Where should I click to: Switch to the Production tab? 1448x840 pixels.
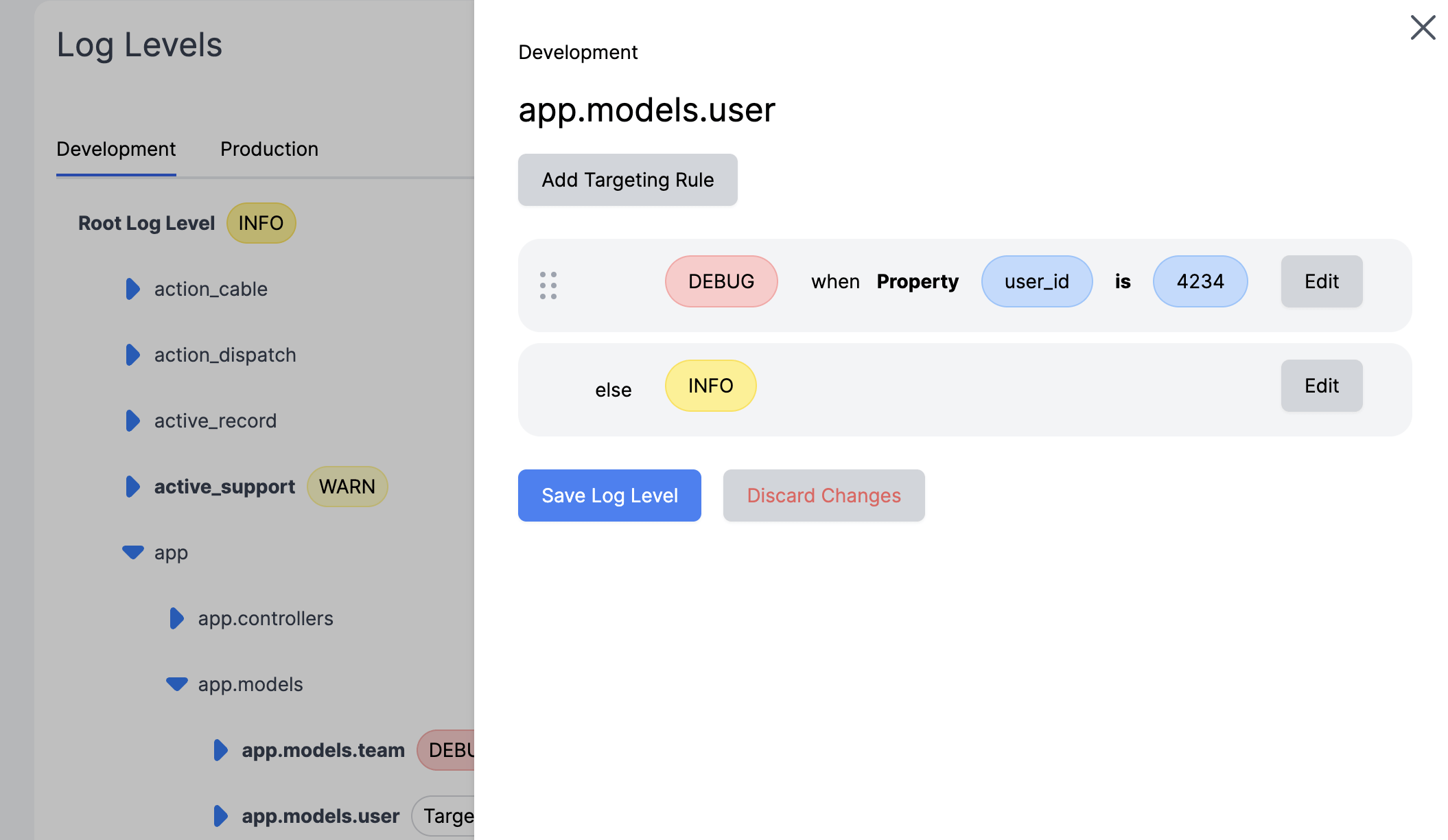(269, 149)
